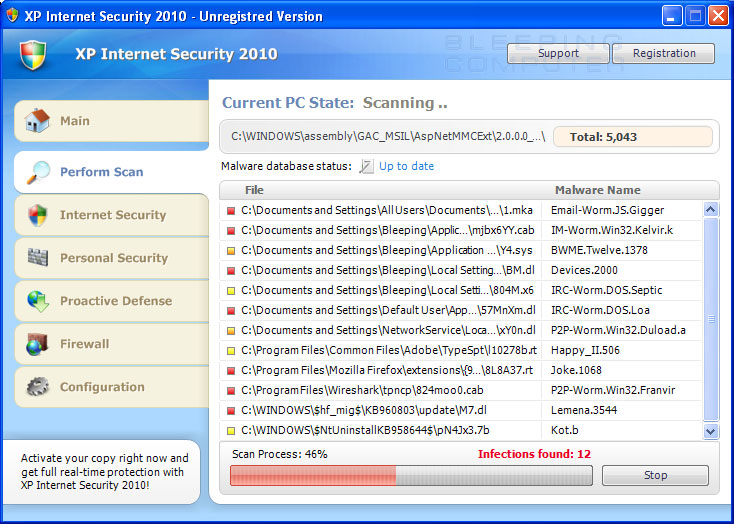Click yellow threat marker for Kot.b

(231, 431)
